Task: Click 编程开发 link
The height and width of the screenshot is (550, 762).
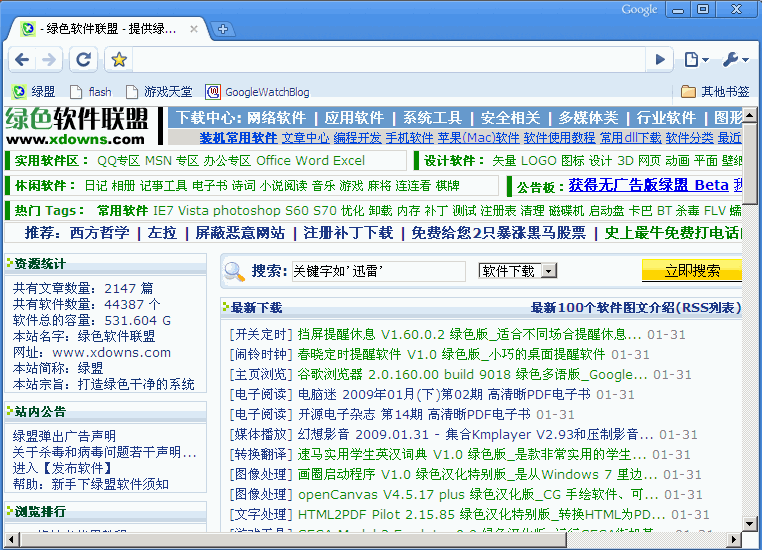Action: 358,138
